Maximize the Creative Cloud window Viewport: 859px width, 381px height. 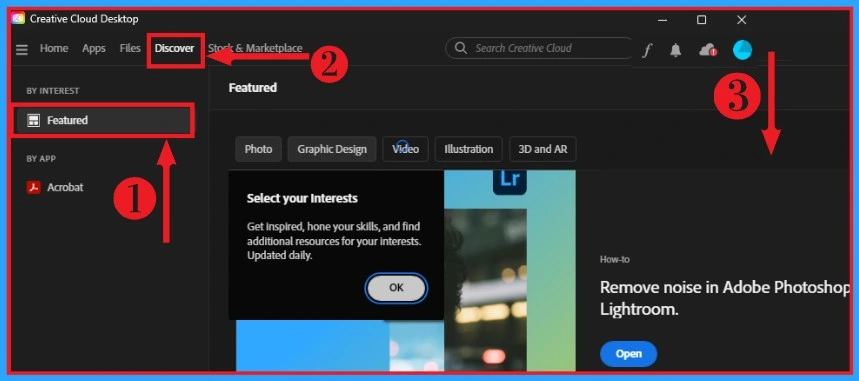click(701, 20)
